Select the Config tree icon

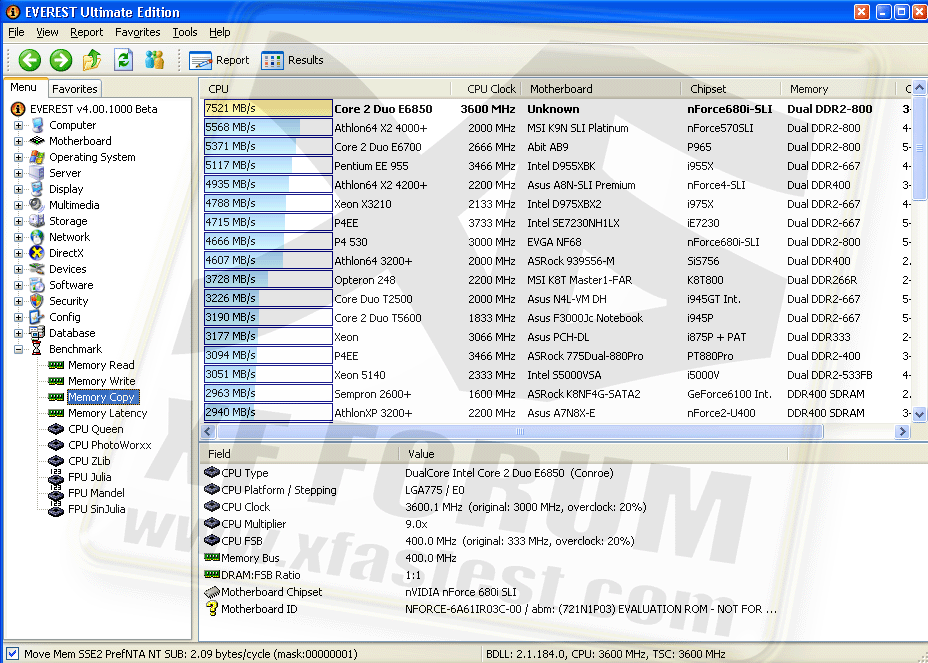click(37, 317)
